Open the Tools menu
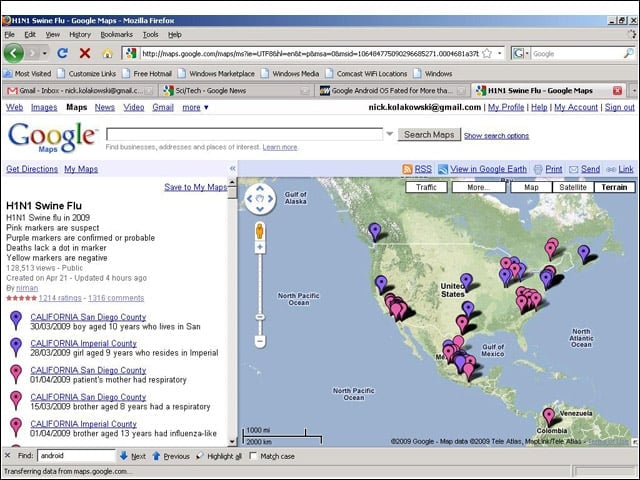640x480 pixels. coord(150,35)
